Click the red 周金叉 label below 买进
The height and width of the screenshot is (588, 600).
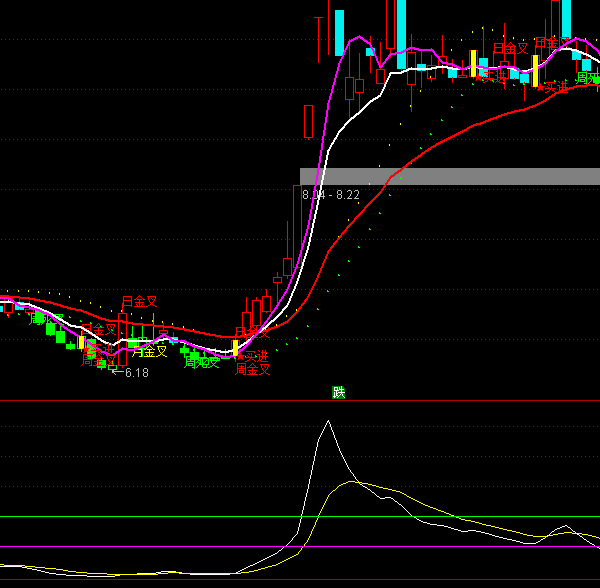[x=253, y=369]
